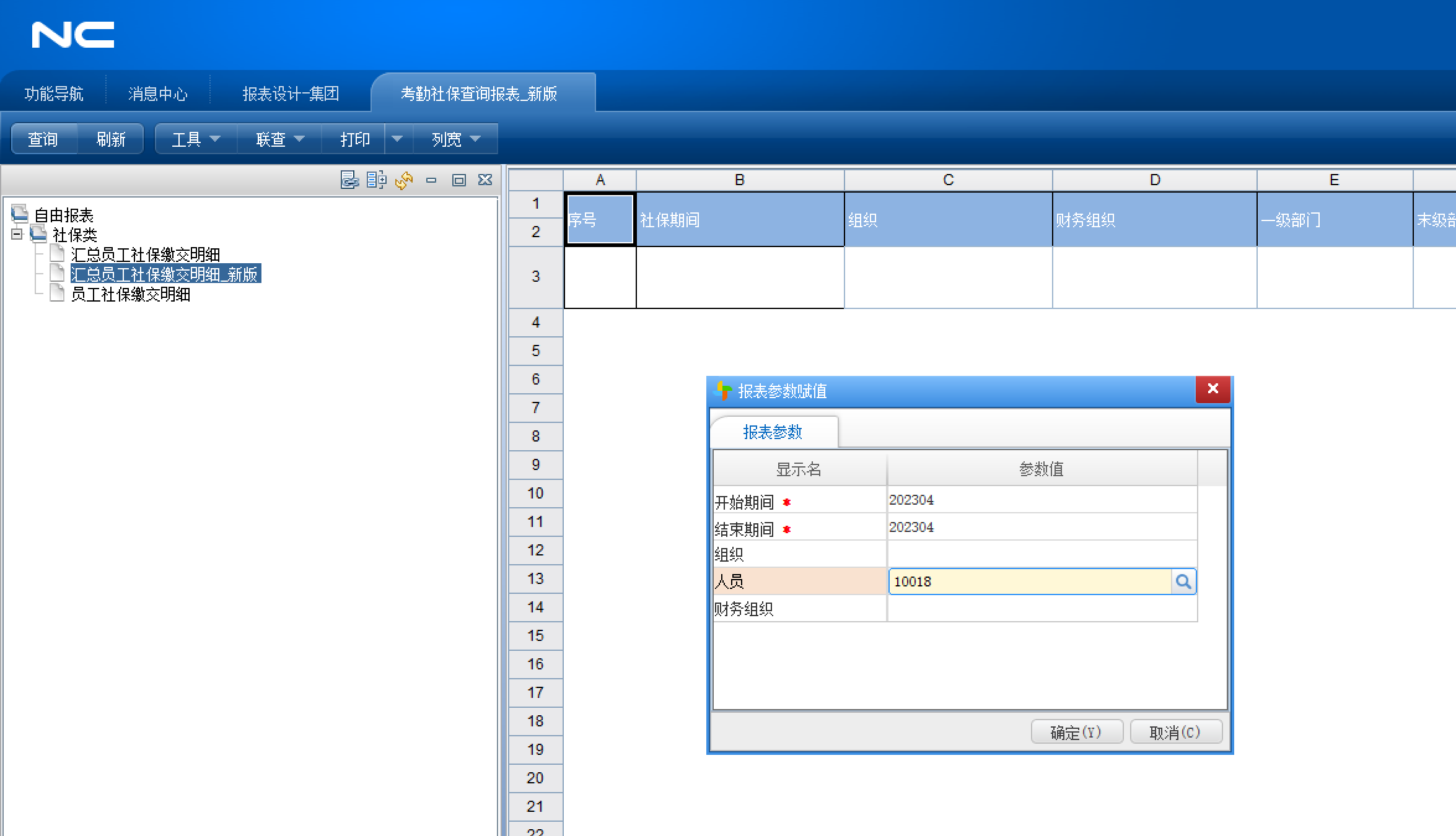This screenshot has height=836, width=1456.
Task: Select 员工社保缴交明细 in the tree
Action: click(x=130, y=294)
